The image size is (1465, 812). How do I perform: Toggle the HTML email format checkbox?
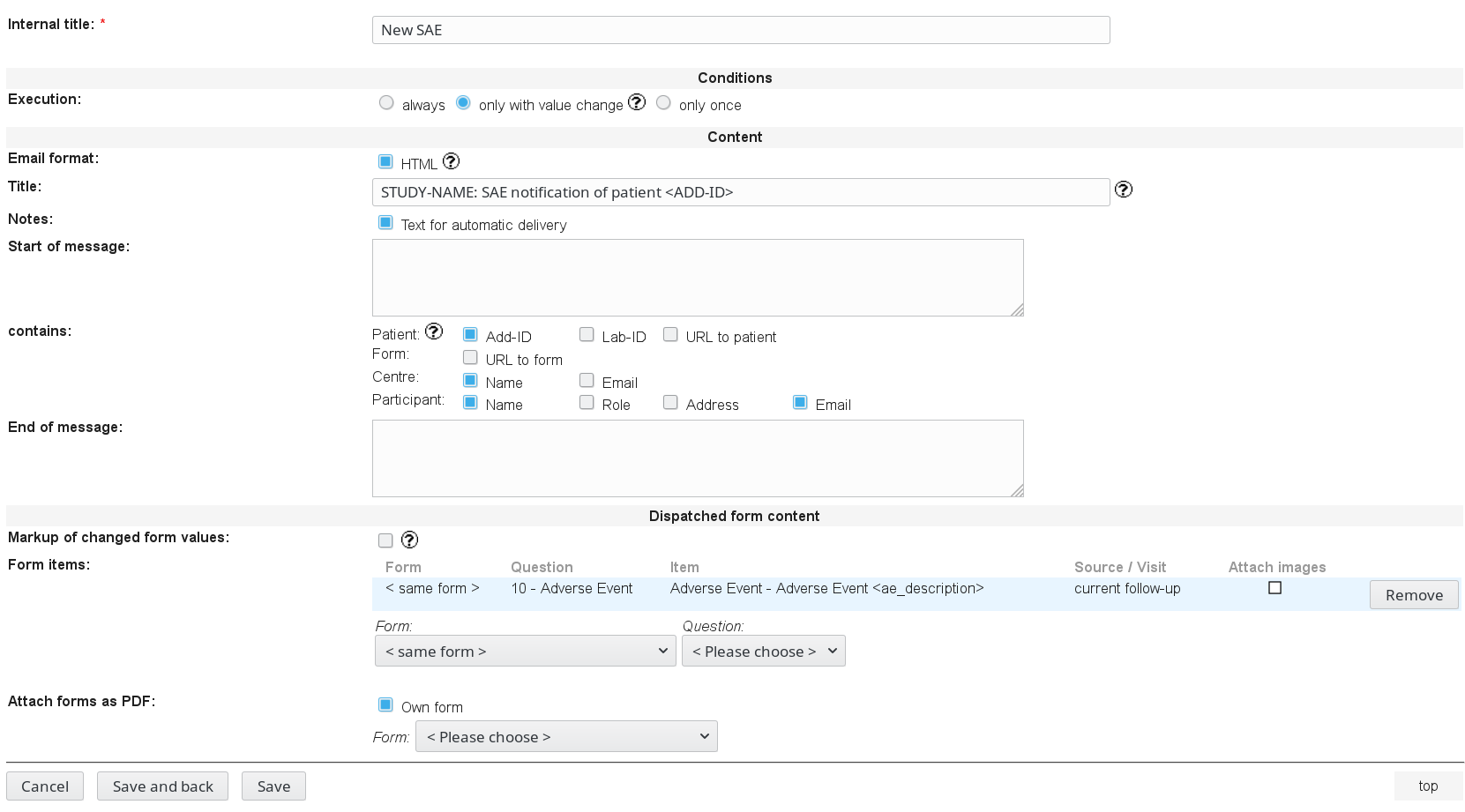pyautogui.click(x=385, y=161)
